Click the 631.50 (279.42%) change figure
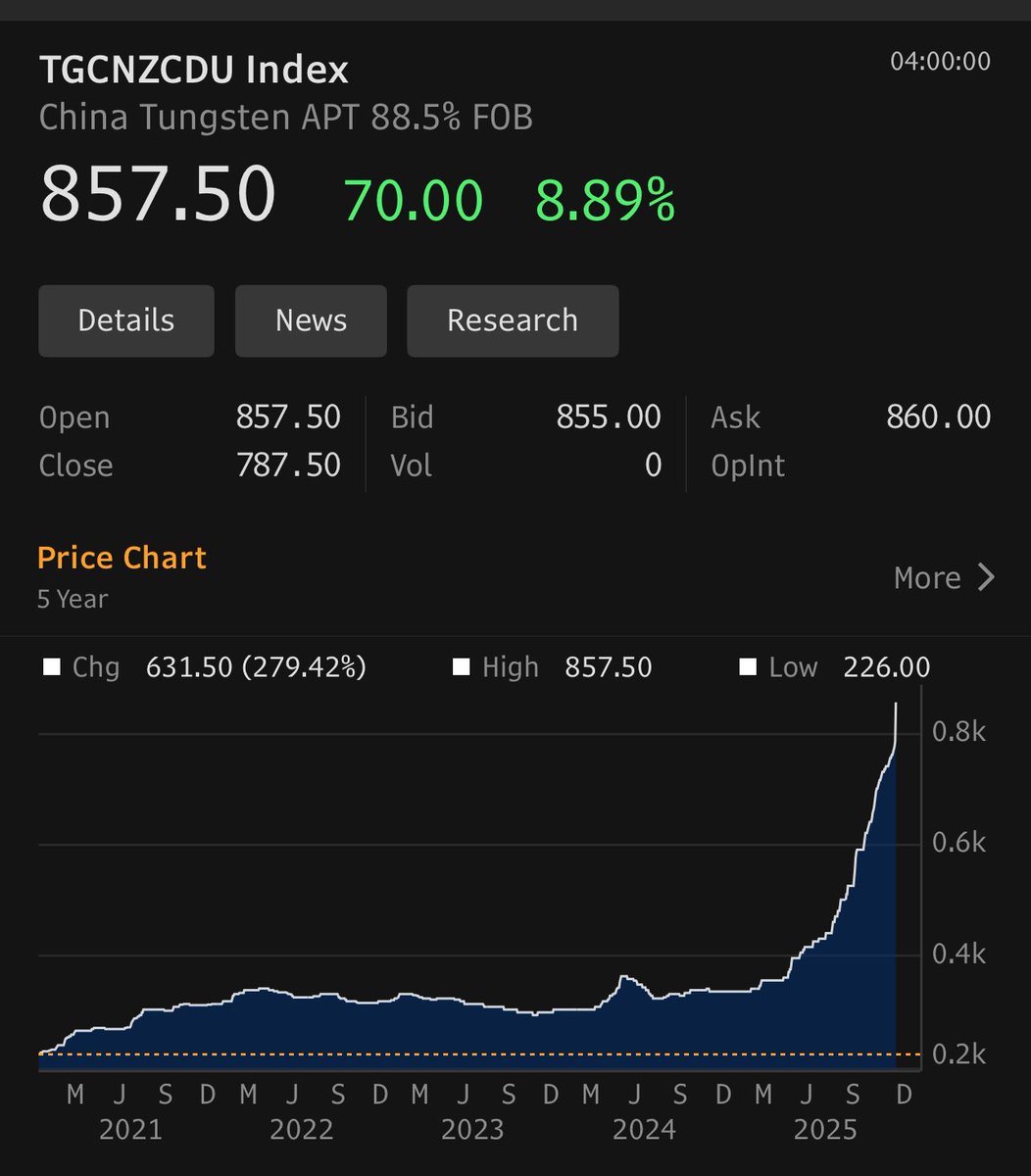Viewport: 1031px width, 1176px height. click(256, 668)
